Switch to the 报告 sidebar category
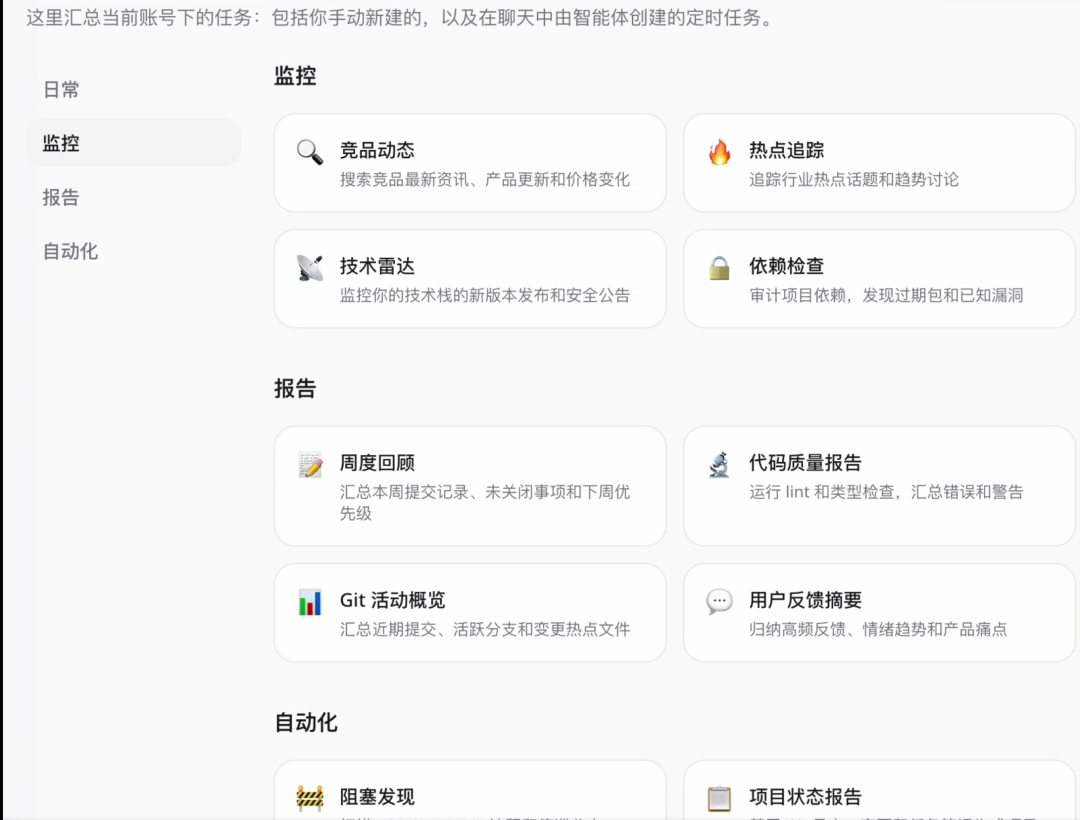1080x820 pixels. (62, 197)
